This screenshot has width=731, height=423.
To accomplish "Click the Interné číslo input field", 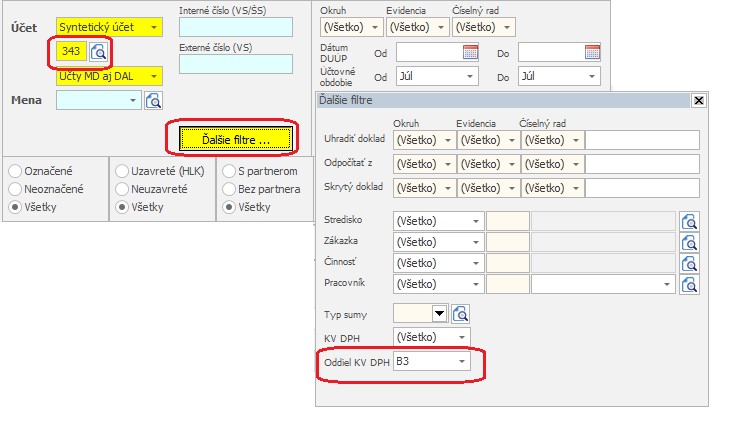I will tap(235, 27).
